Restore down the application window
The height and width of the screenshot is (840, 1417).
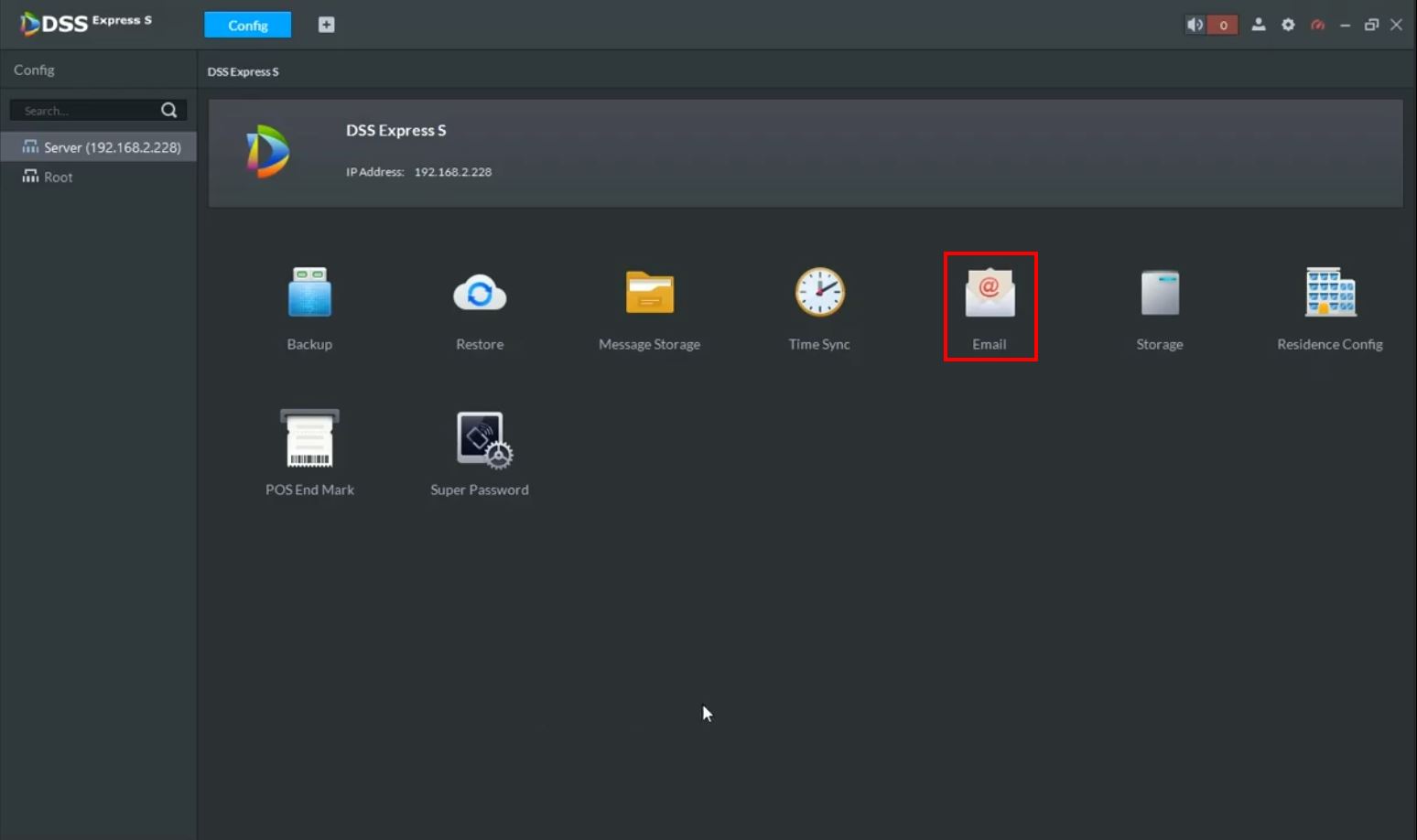[1371, 25]
